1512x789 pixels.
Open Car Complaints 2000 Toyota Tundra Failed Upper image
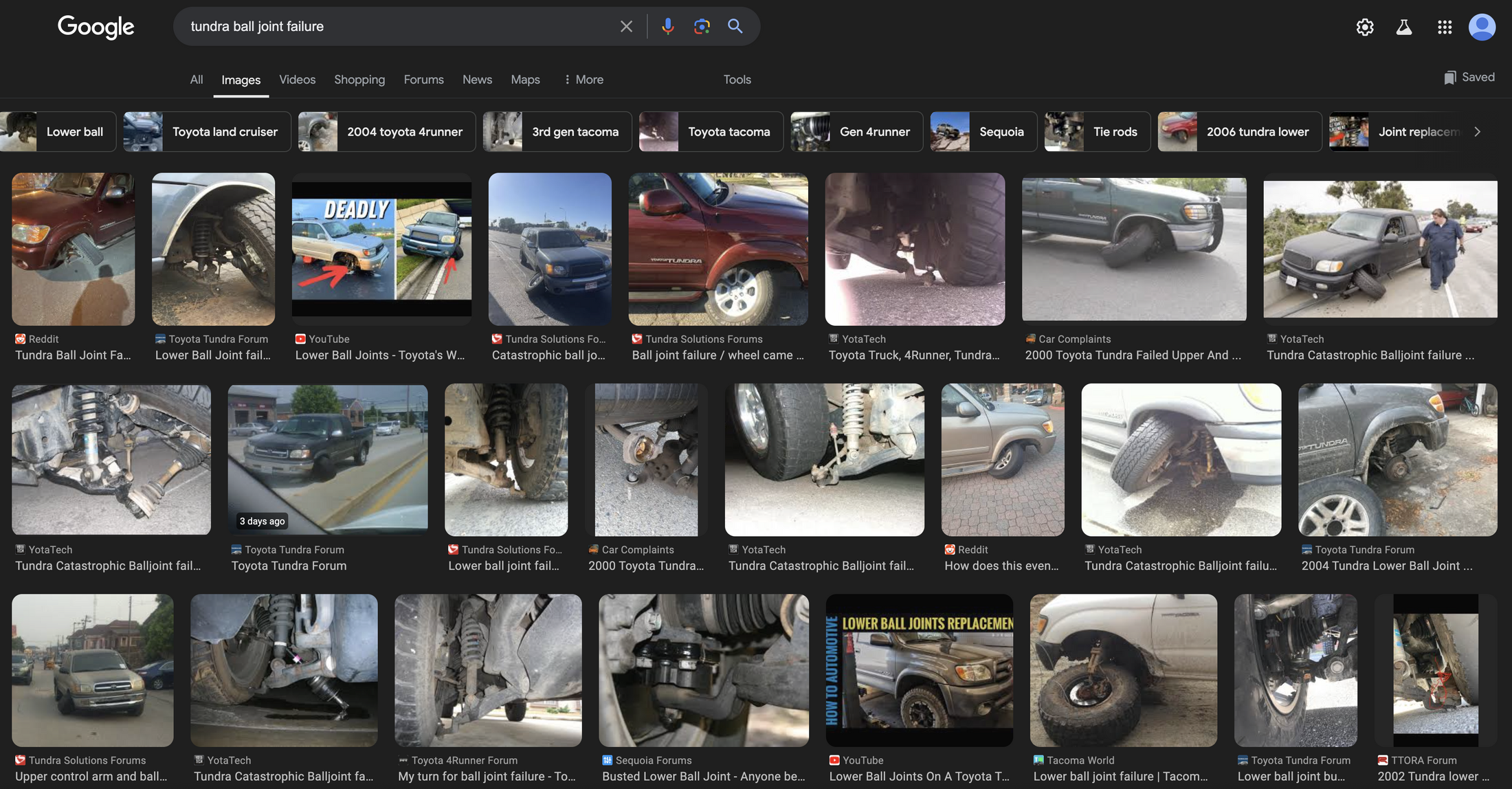click(1134, 249)
